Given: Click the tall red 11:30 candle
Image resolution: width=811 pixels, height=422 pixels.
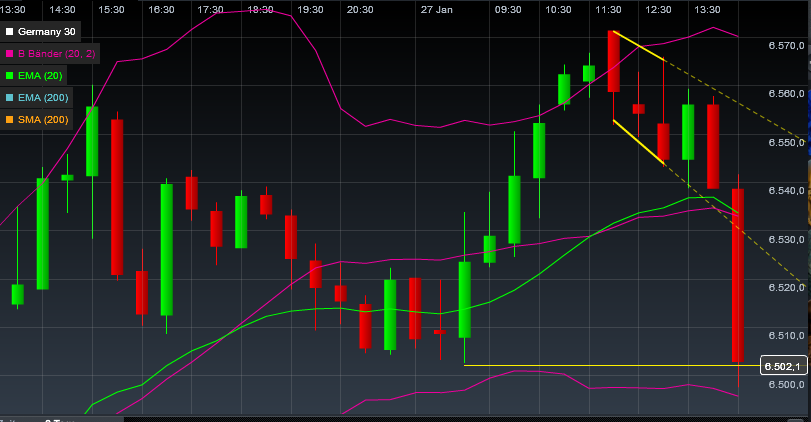Looking at the screenshot, I should (x=613, y=61).
